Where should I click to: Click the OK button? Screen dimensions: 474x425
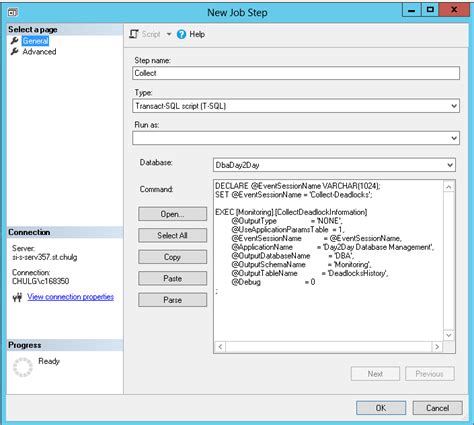pos(381,408)
